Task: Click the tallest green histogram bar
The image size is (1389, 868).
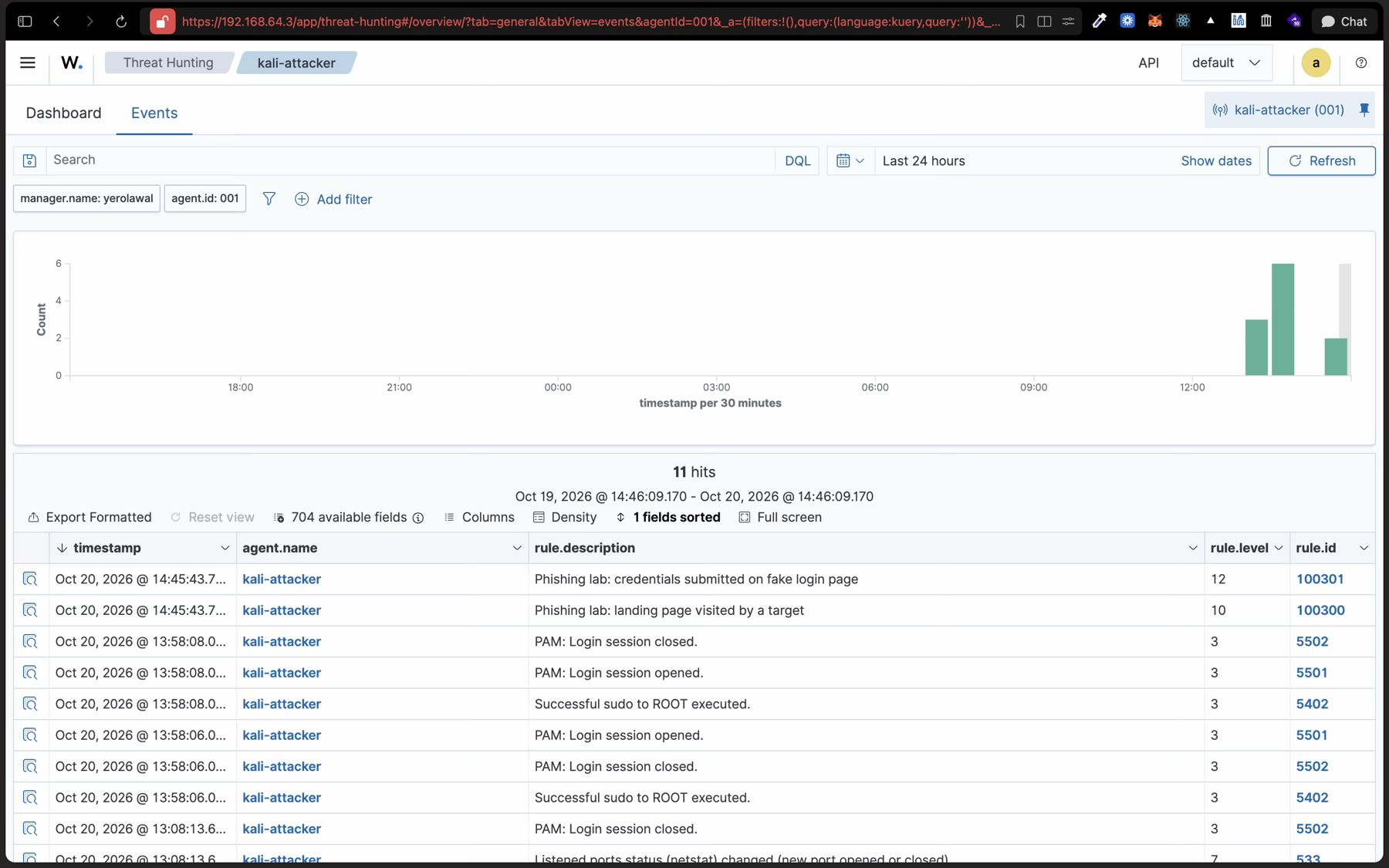Action: coord(1283,319)
